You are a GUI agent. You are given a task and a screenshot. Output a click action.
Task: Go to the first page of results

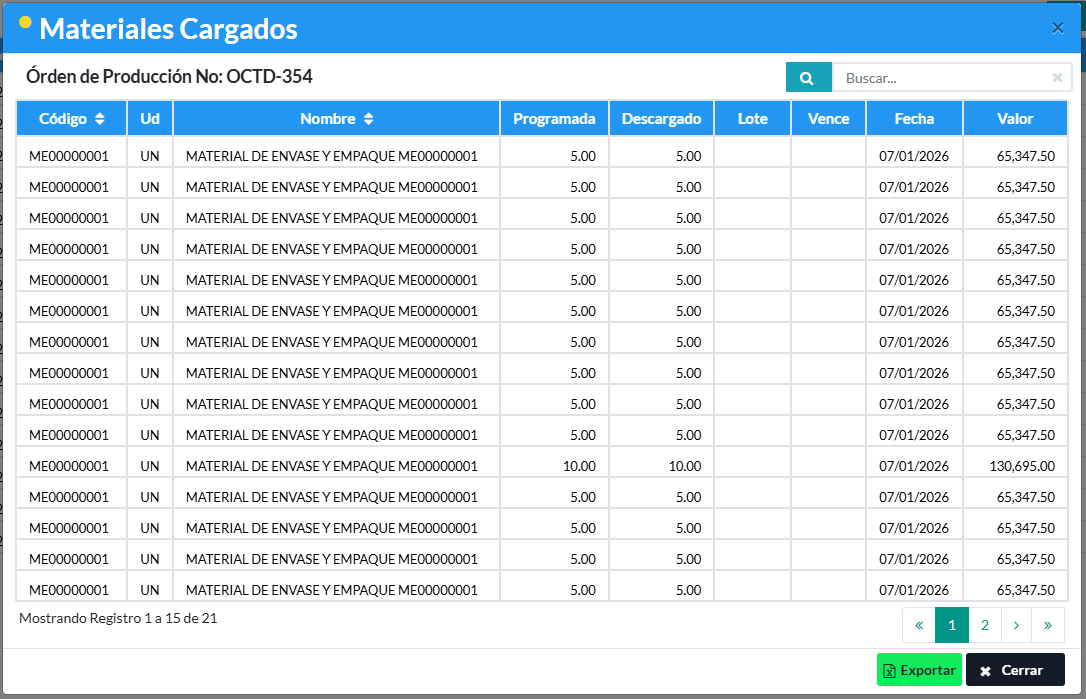pos(918,625)
